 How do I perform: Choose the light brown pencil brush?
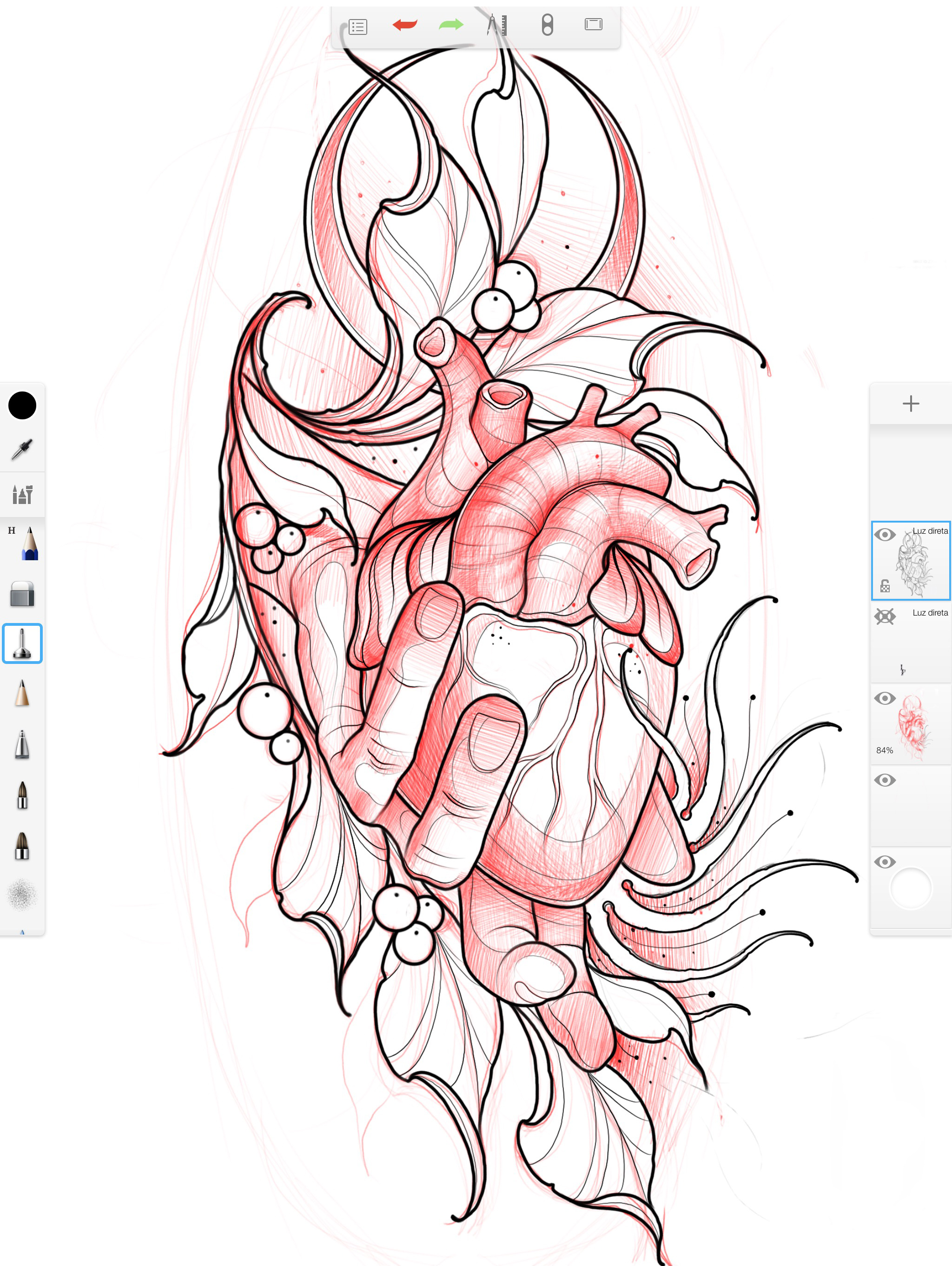pyautogui.click(x=22, y=693)
